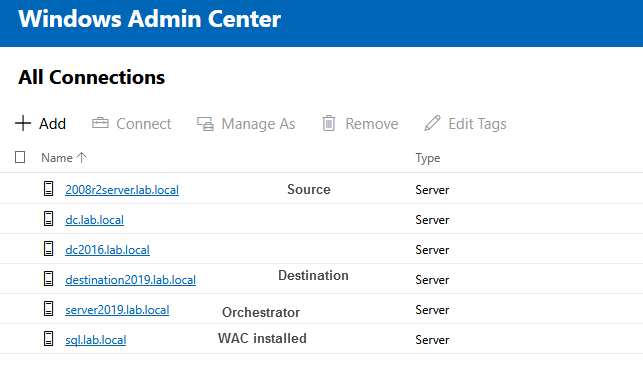The width and height of the screenshot is (643, 387).
Task: Click the All Connections heading
Action: 91,77
